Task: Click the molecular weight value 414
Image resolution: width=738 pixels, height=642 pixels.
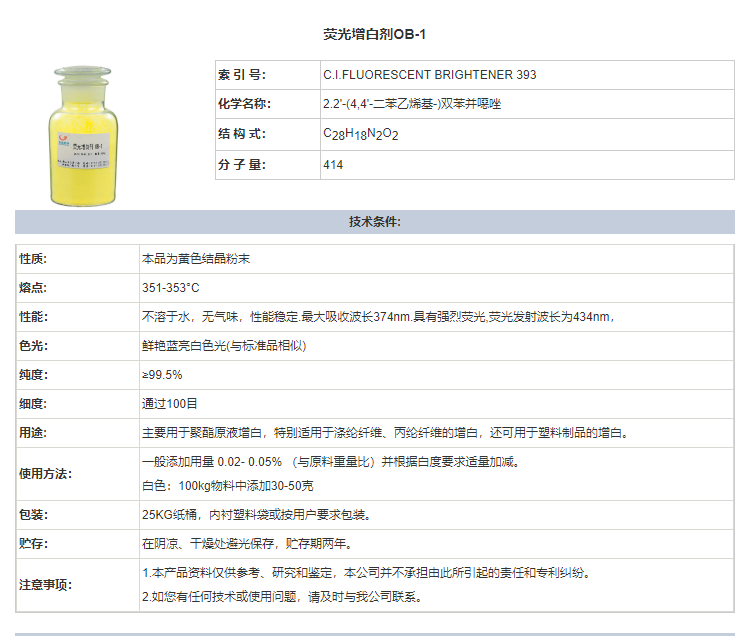Action: coord(333,165)
